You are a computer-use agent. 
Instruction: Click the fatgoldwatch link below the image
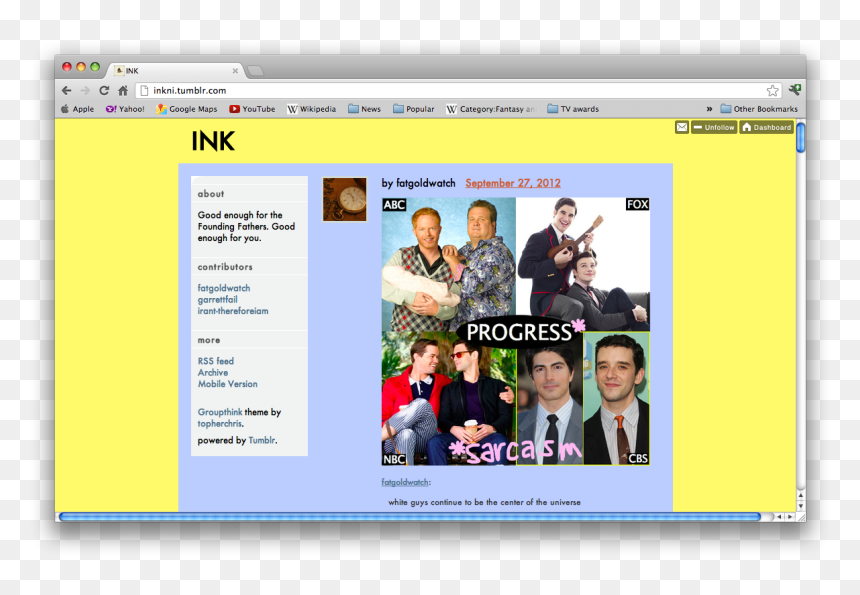click(405, 482)
